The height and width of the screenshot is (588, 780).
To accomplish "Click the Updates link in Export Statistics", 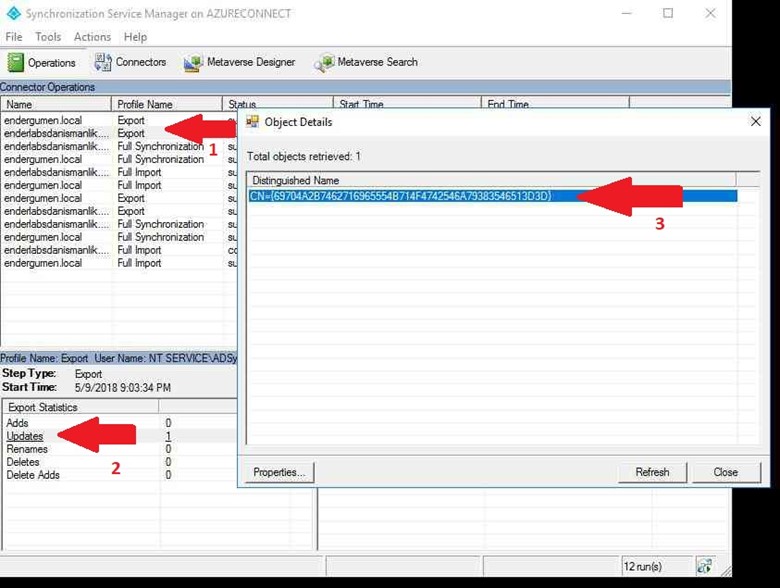I will pos(25,437).
